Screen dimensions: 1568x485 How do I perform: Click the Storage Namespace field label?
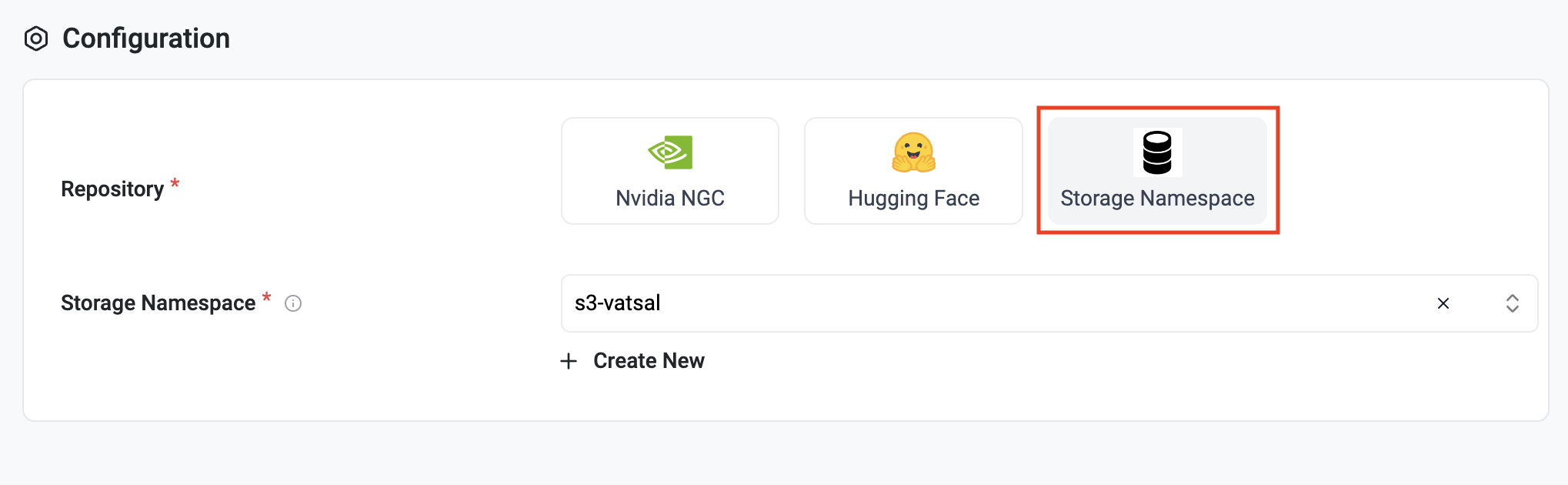(x=159, y=303)
